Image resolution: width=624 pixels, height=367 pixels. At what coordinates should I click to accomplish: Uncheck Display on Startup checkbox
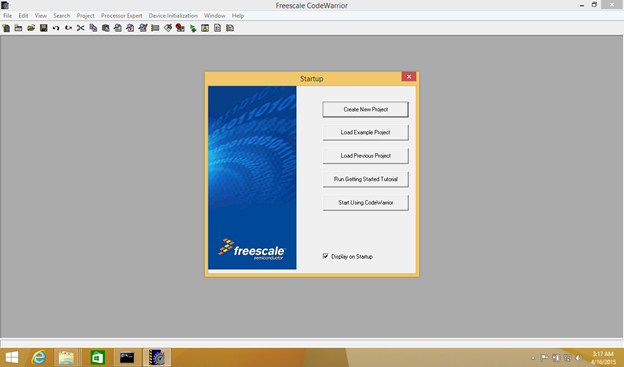(326, 256)
